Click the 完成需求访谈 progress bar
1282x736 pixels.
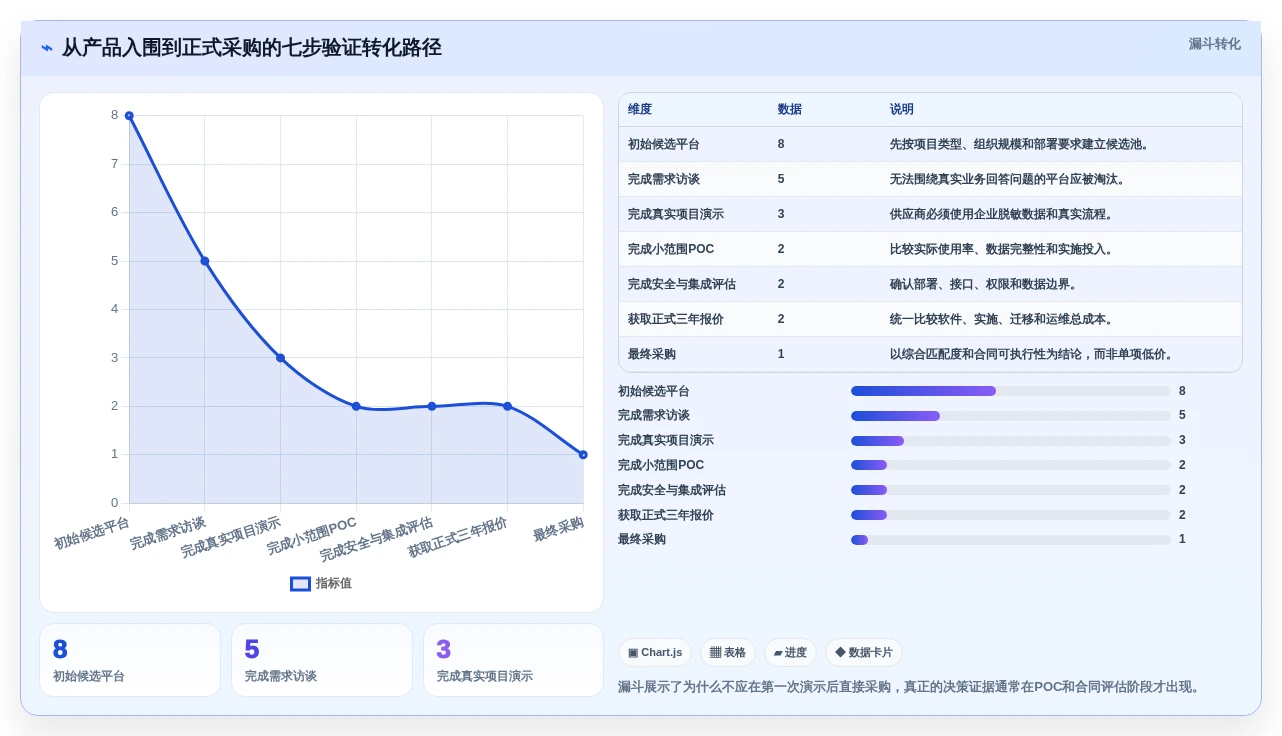pos(1010,416)
